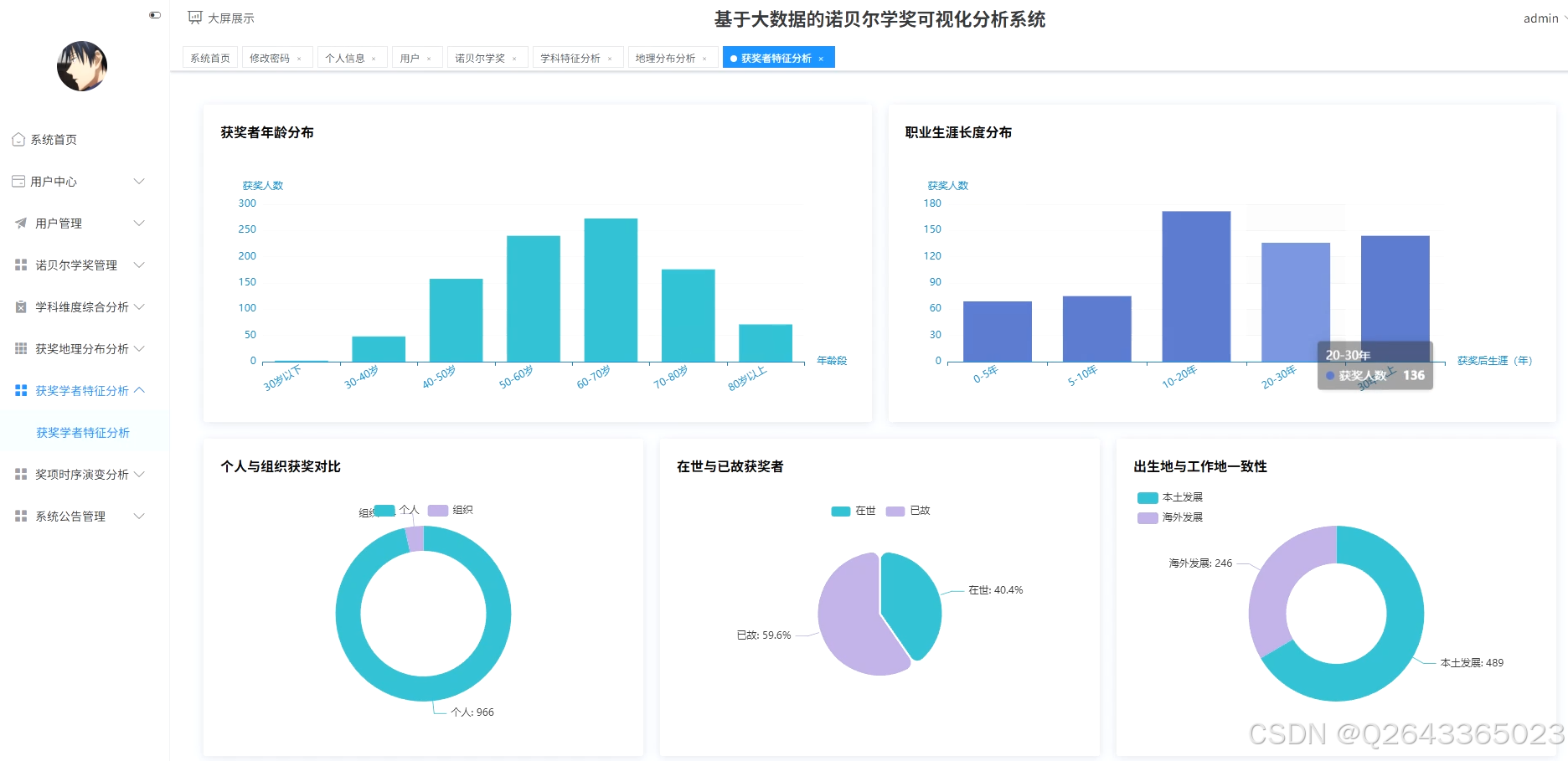Click the 系统公告管理 grid icon
1568x761 pixels.
[21, 516]
